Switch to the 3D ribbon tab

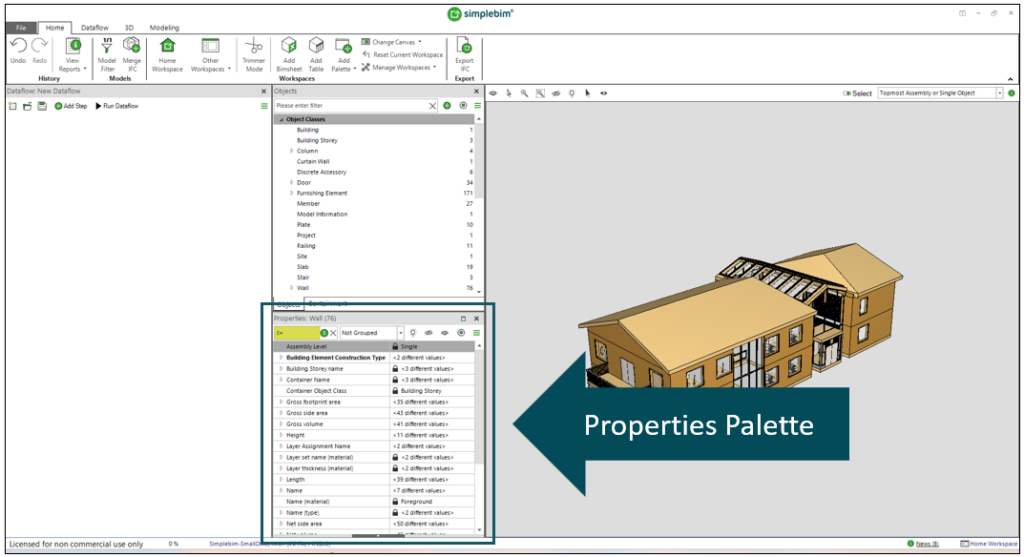pyautogui.click(x=129, y=27)
